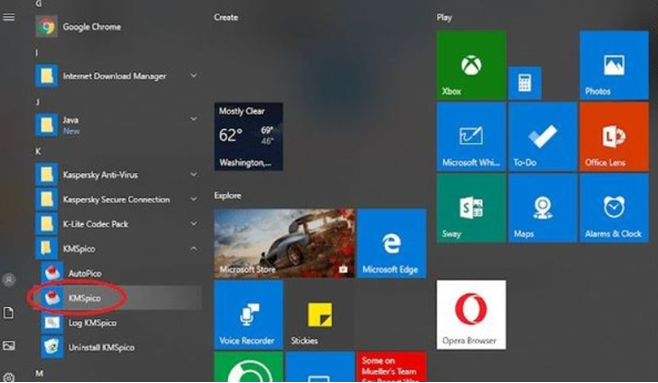Open the user account icon in sidebar
Image resolution: width=658 pixels, height=383 pixels.
pyautogui.click(x=9, y=280)
